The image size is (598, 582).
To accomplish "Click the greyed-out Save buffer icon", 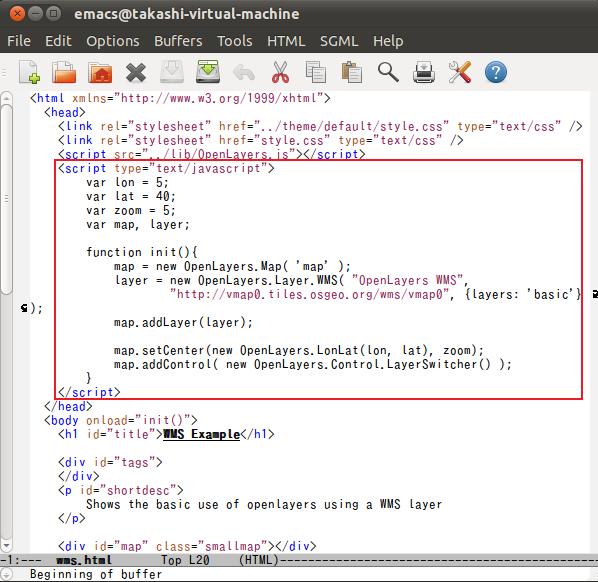I will point(172,72).
